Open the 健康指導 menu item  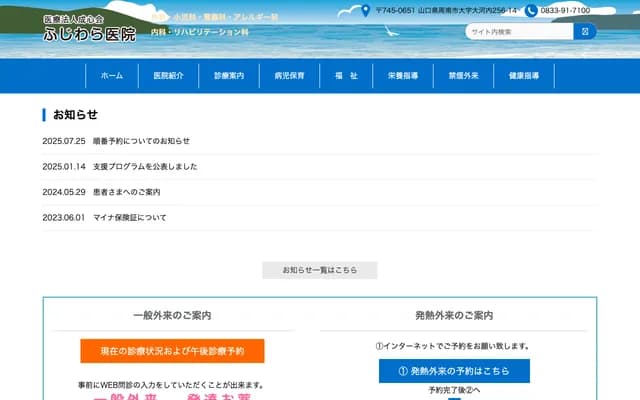click(524, 76)
